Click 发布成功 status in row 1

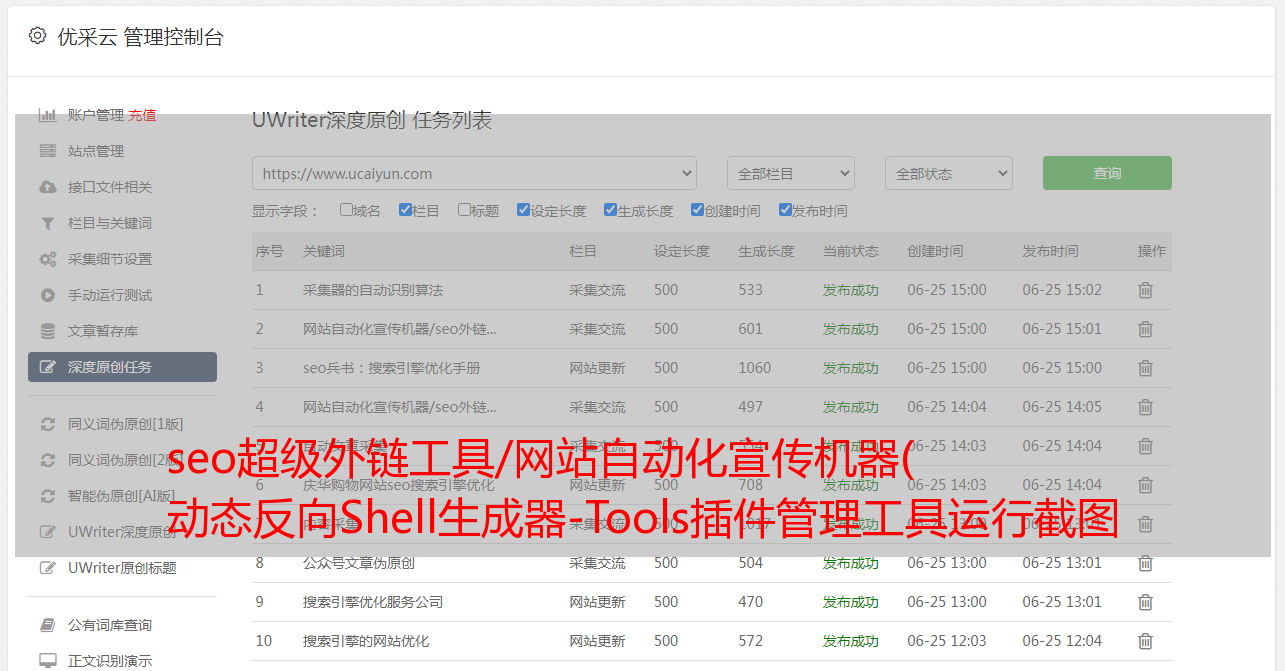pyautogui.click(x=851, y=290)
